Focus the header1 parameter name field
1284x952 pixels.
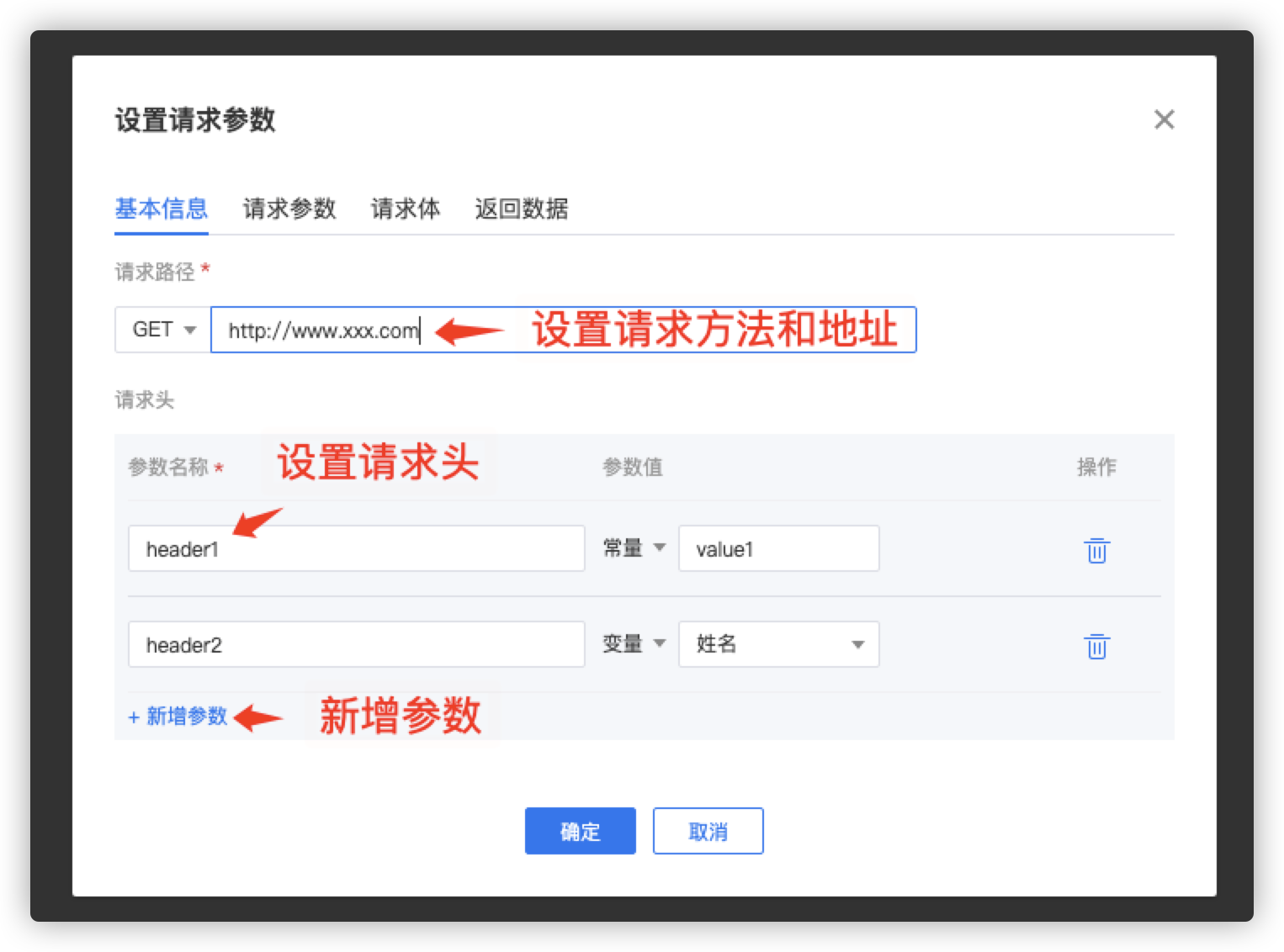356,549
